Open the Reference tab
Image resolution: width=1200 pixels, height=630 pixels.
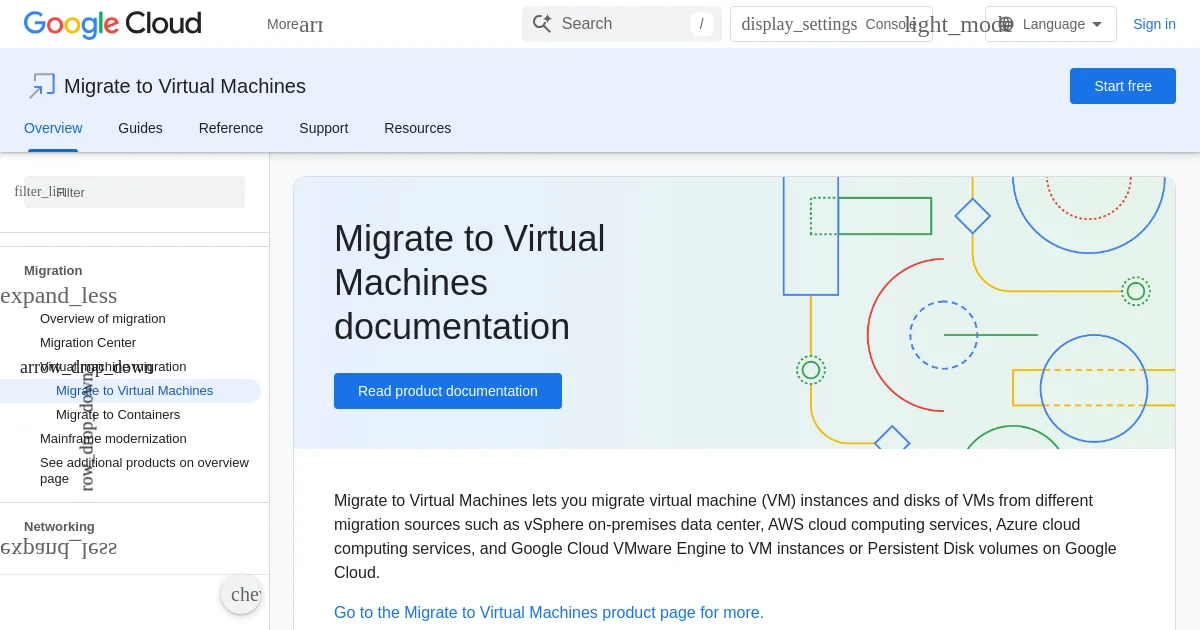point(231,128)
